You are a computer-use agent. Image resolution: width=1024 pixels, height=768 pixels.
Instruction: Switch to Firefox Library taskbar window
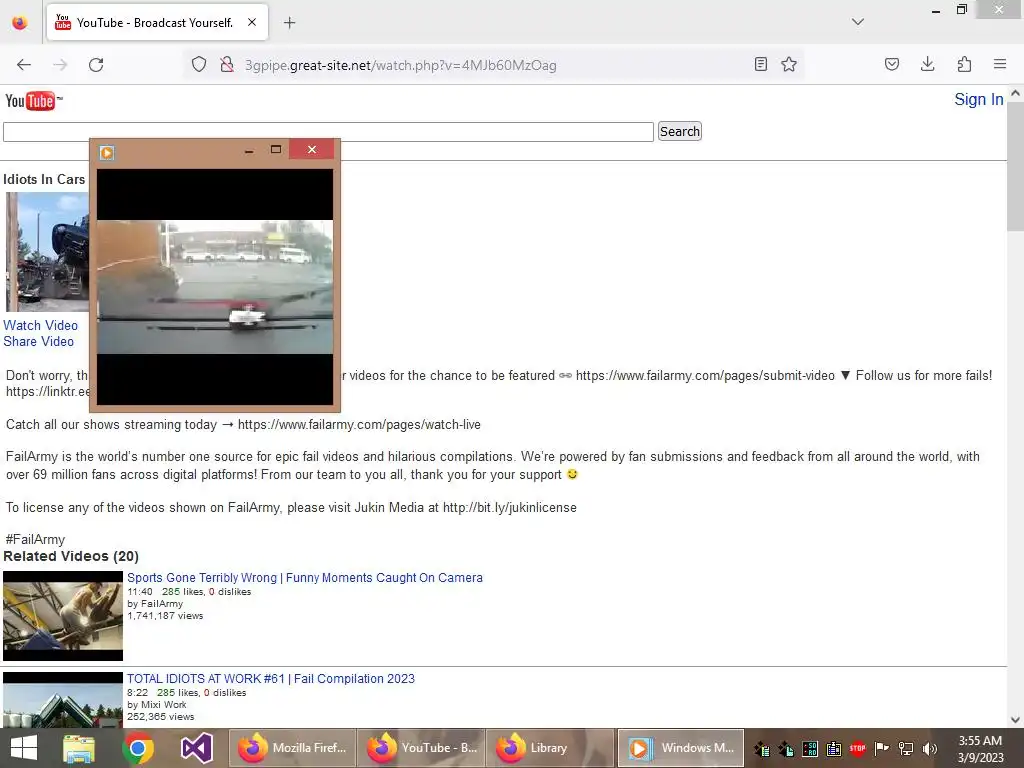pyautogui.click(x=550, y=748)
